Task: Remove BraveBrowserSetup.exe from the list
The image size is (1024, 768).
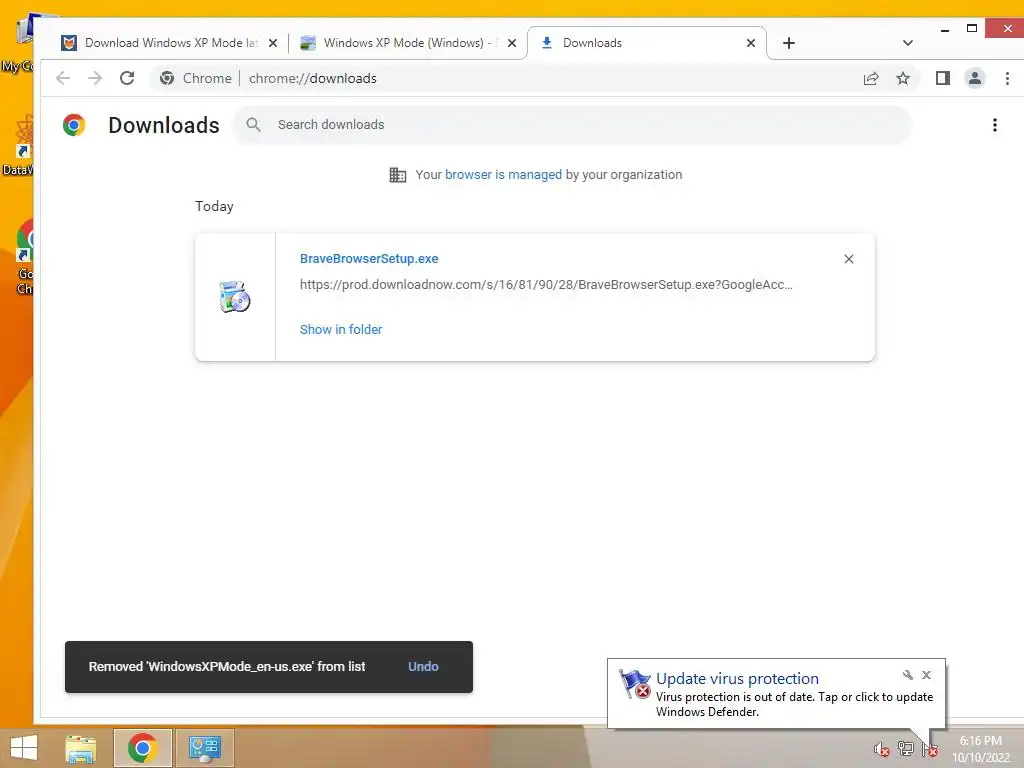Action: [848, 259]
